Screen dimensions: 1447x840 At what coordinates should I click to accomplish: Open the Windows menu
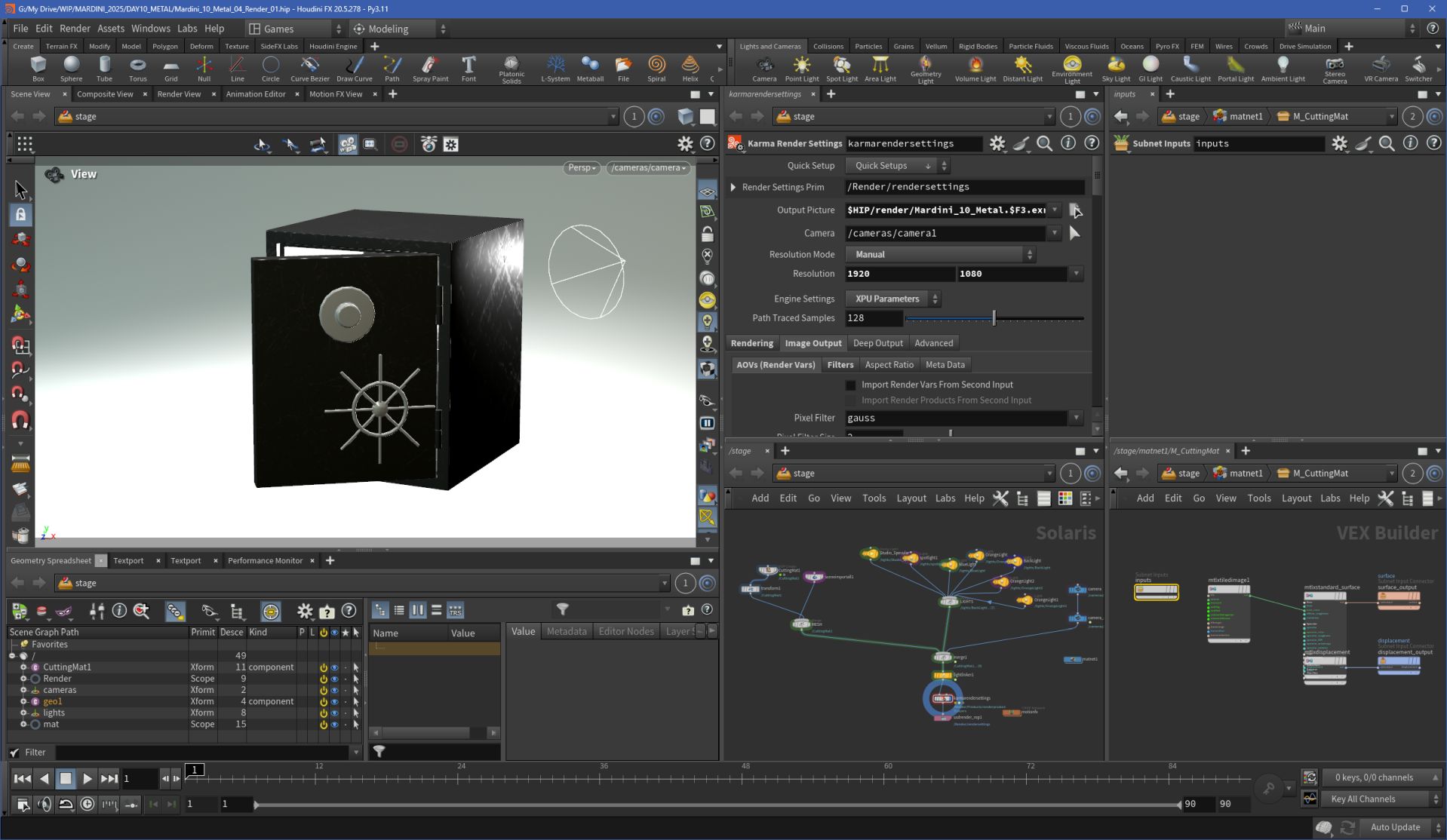[150, 29]
